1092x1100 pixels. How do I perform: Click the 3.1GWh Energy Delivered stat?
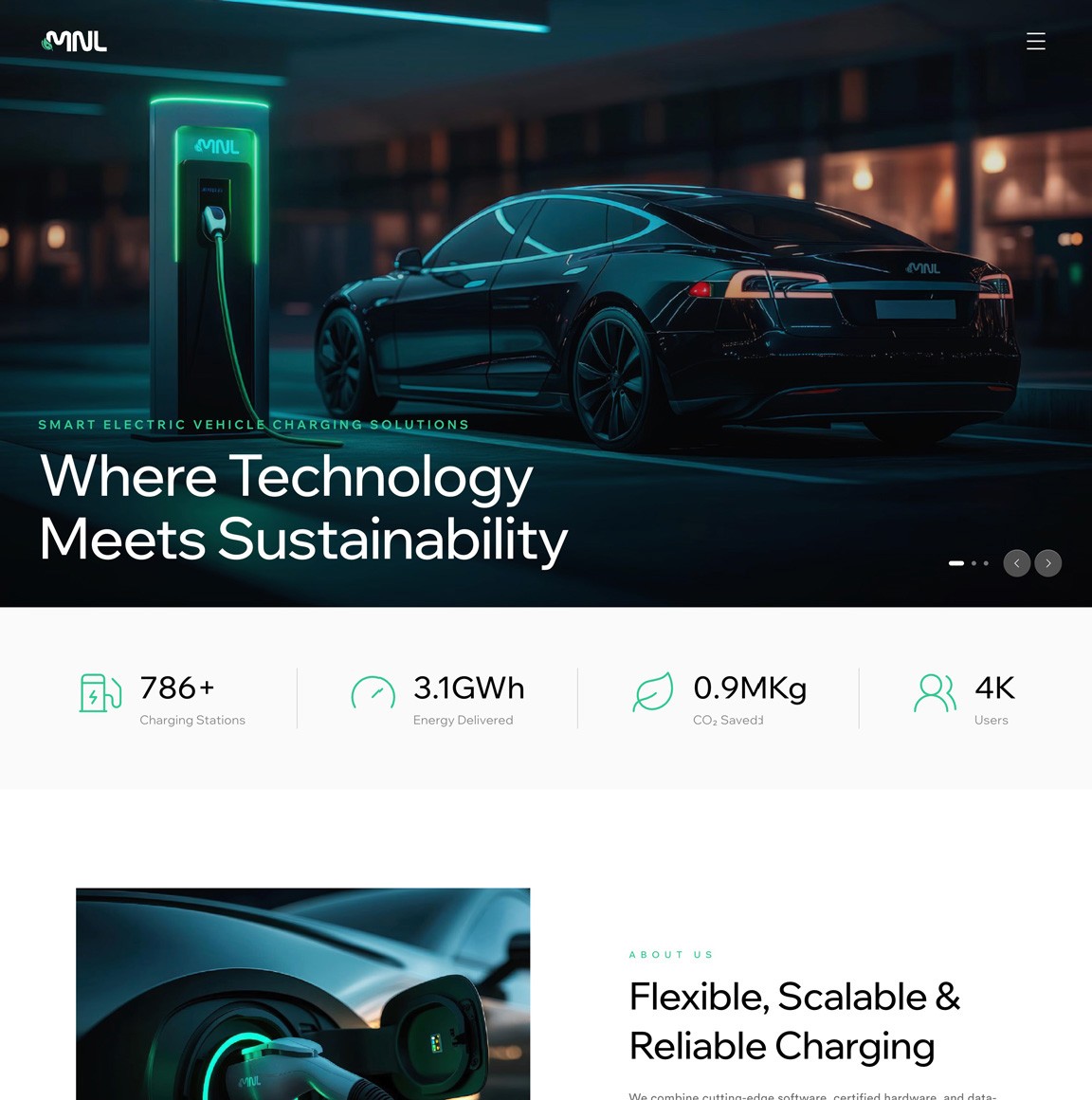[x=438, y=699]
